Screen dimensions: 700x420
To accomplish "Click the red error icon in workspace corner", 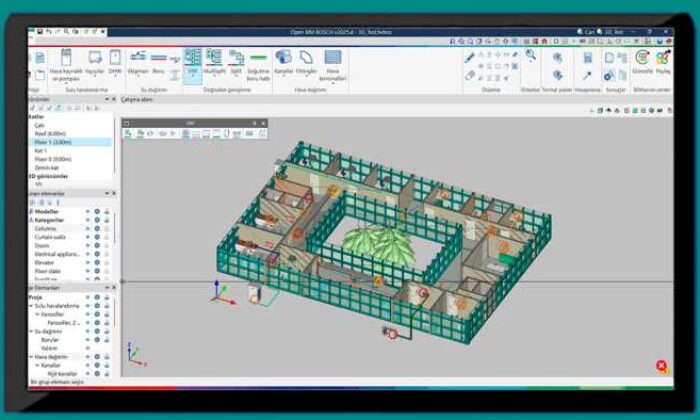I will (661, 366).
